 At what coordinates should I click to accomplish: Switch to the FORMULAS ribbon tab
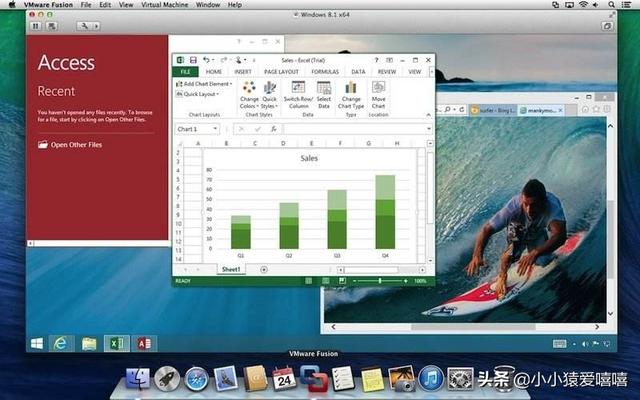click(325, 71)
